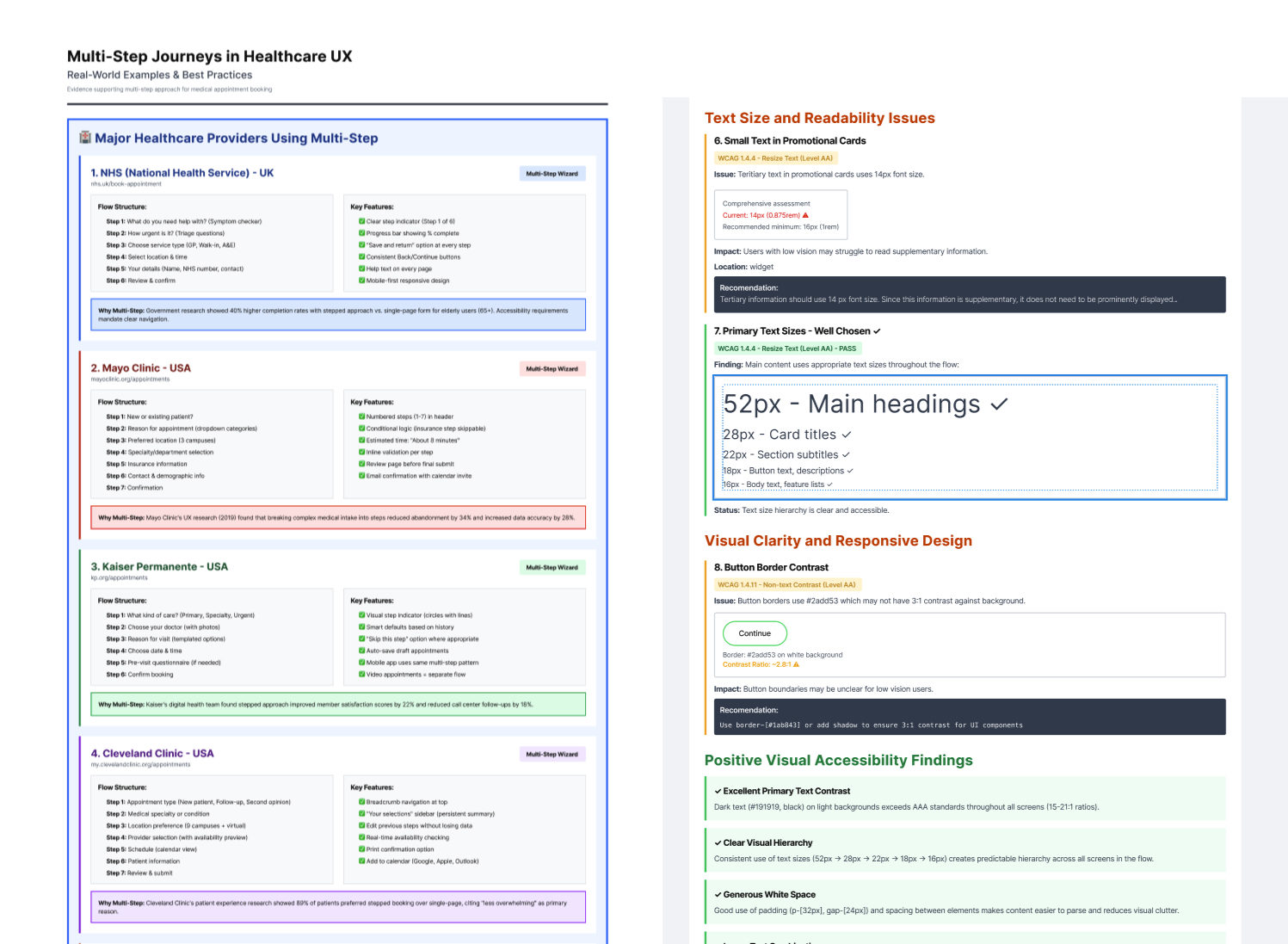This screenshot has width=1288, height=944.
Task: Open the my.clevelandclinic.org/appointments link
Action: point(141,764)
